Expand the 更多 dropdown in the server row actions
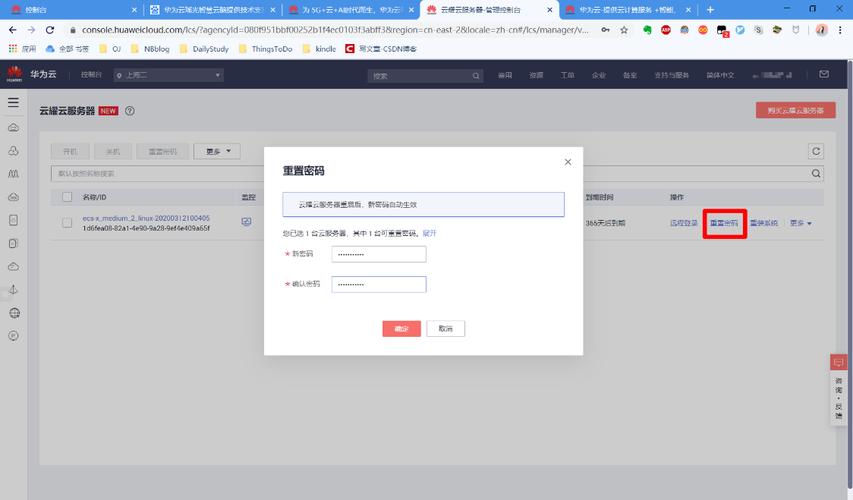The width and height of the screenshot is (853, 500). click(x=800, y=223)
